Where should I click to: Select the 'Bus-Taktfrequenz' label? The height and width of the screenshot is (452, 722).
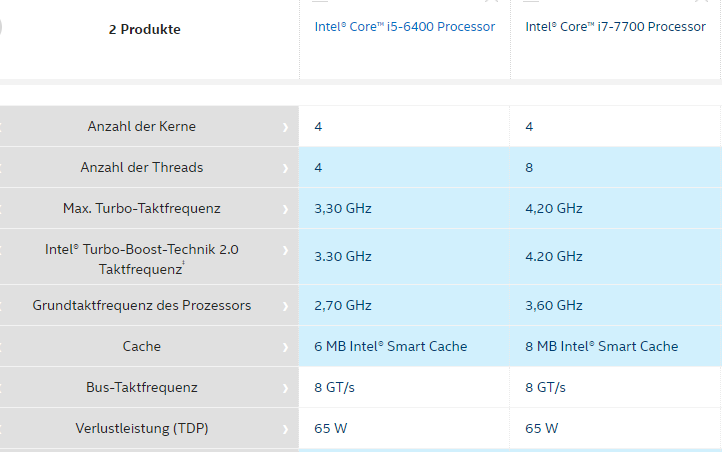[142, 387]
